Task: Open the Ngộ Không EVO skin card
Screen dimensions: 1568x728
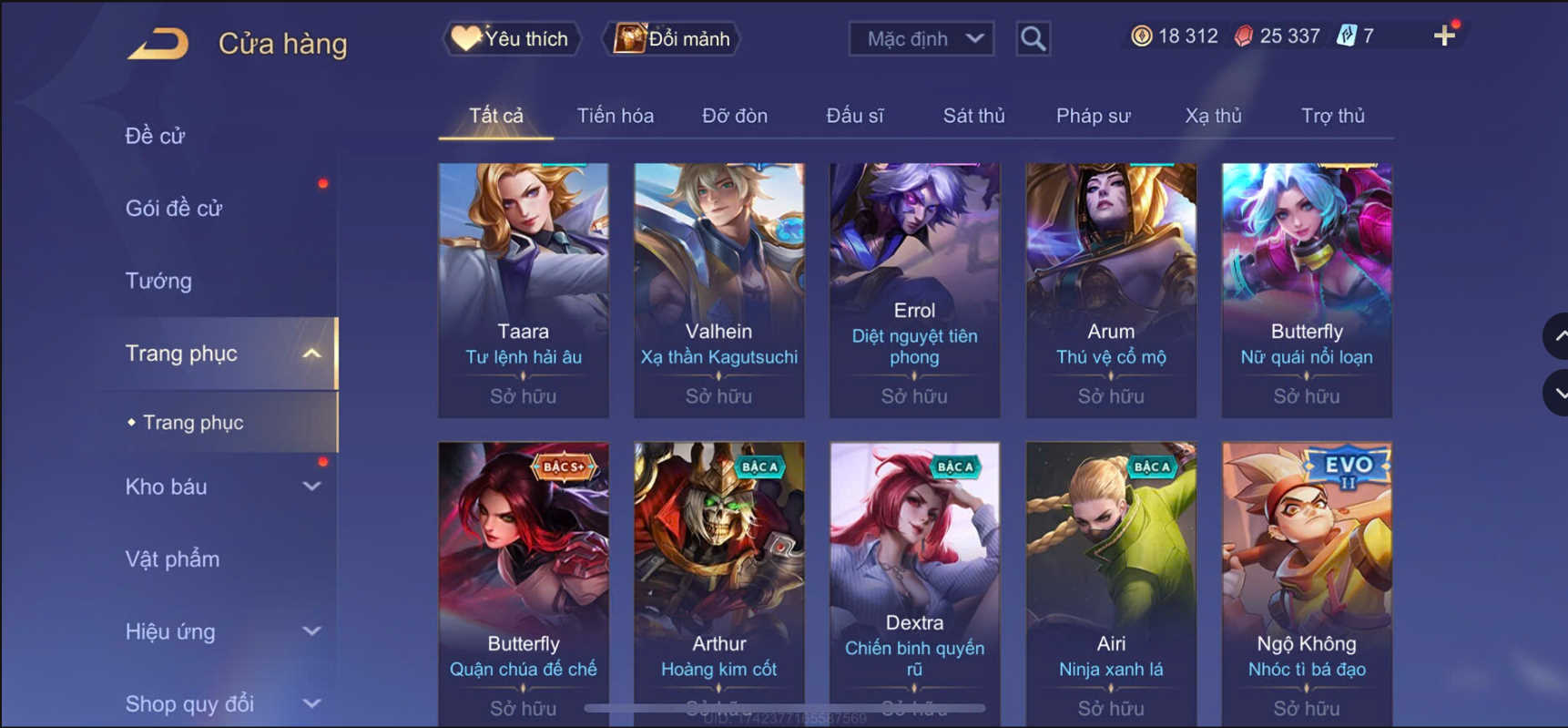Action: (x=1306, y=583)
